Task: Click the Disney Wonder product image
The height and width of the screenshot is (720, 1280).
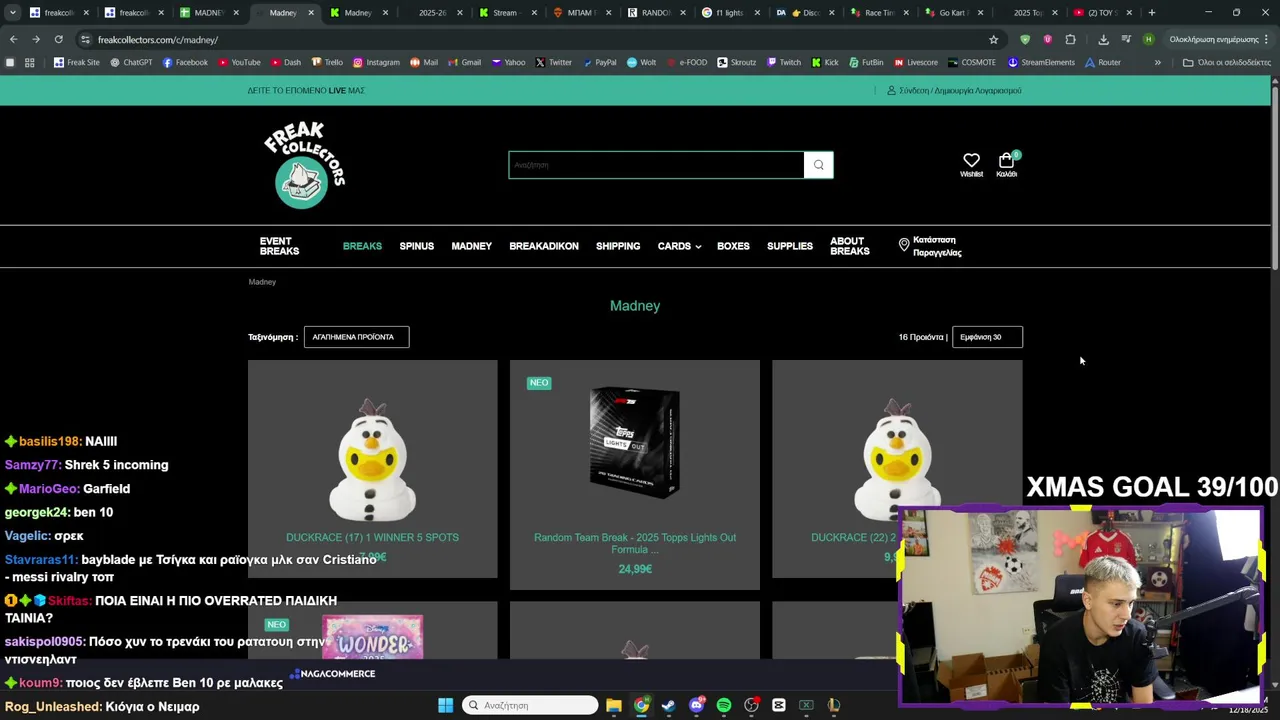Action: [x=372, y=637]
